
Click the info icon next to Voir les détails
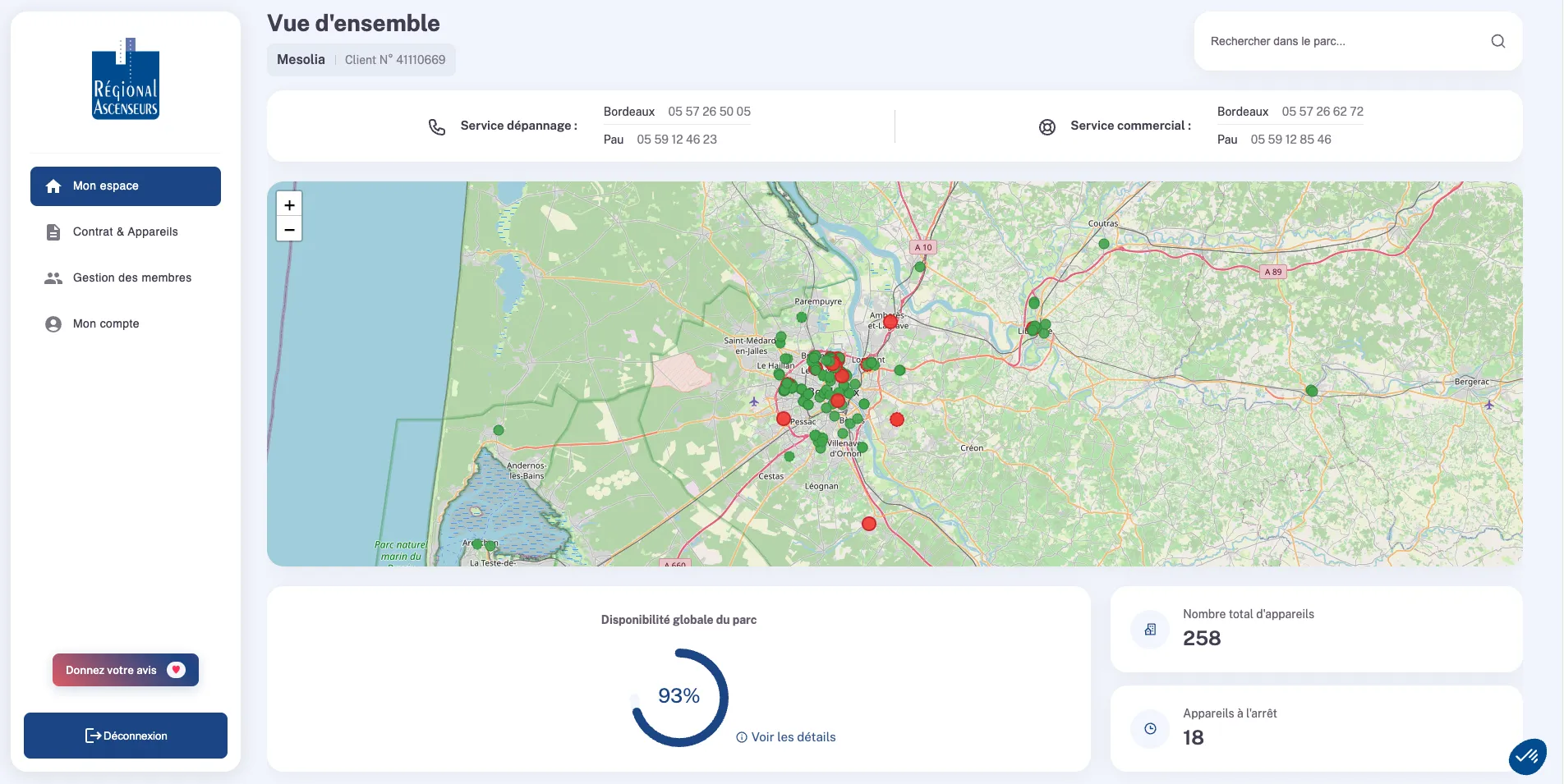[x=742, y=737]
